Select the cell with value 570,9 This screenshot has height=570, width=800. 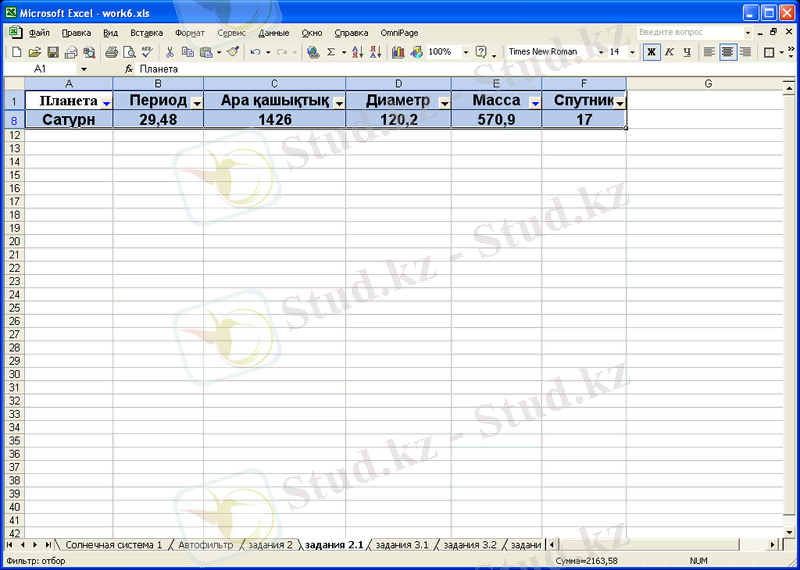tap(496, 120)
